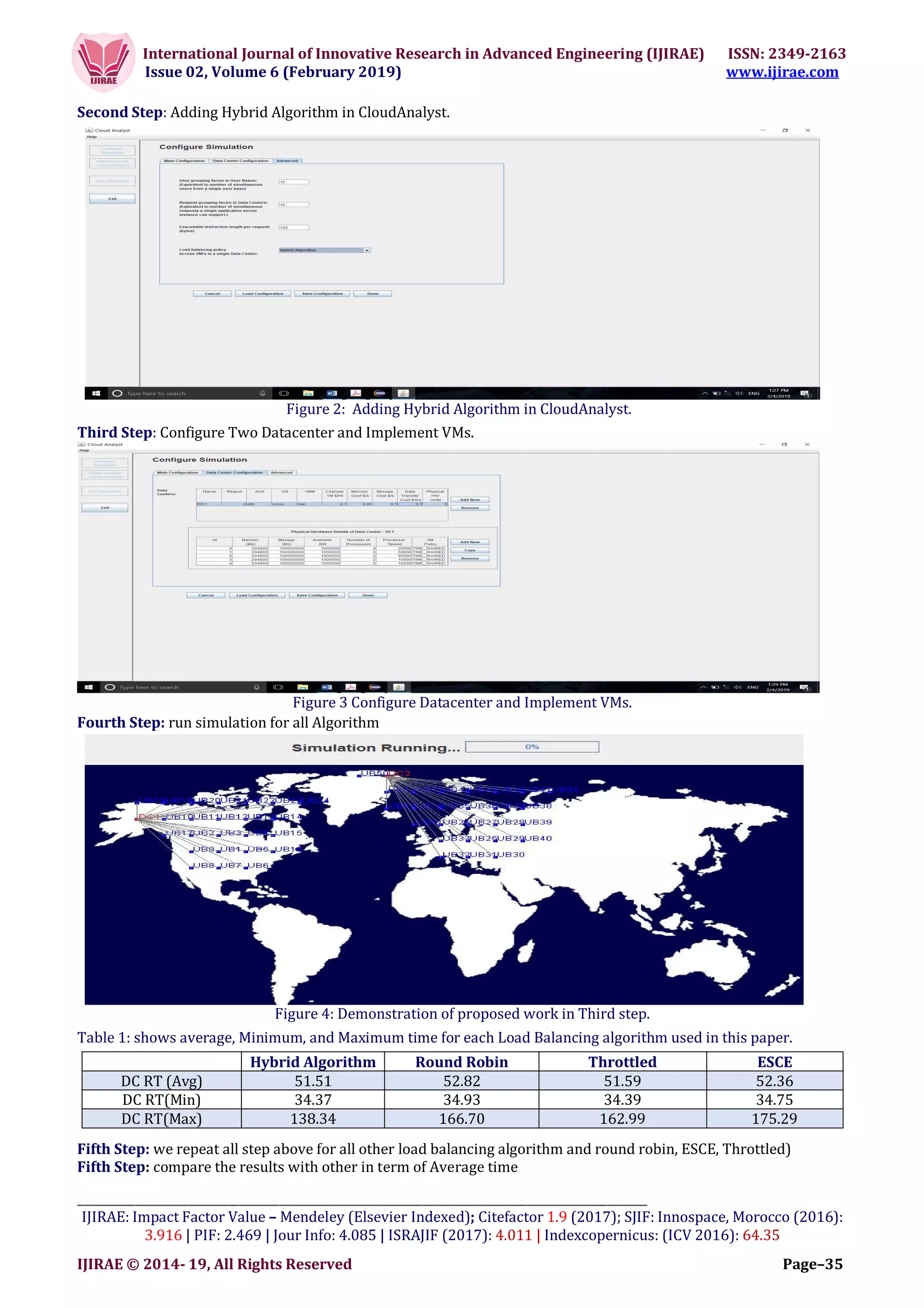Click the Throttled column header

tap(622, 1062)
